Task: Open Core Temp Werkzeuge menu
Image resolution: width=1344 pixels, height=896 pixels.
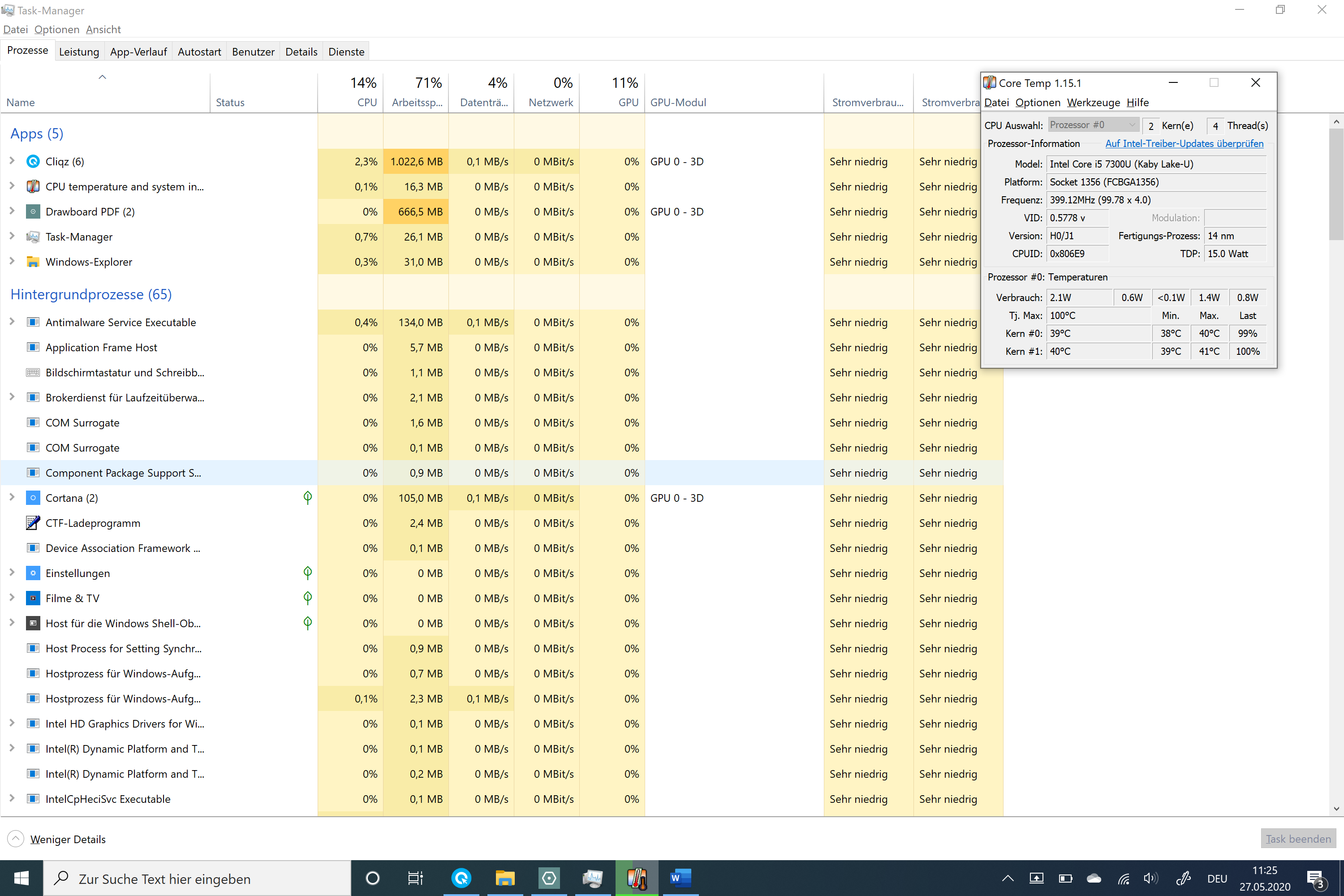Action: [1094, 103]
